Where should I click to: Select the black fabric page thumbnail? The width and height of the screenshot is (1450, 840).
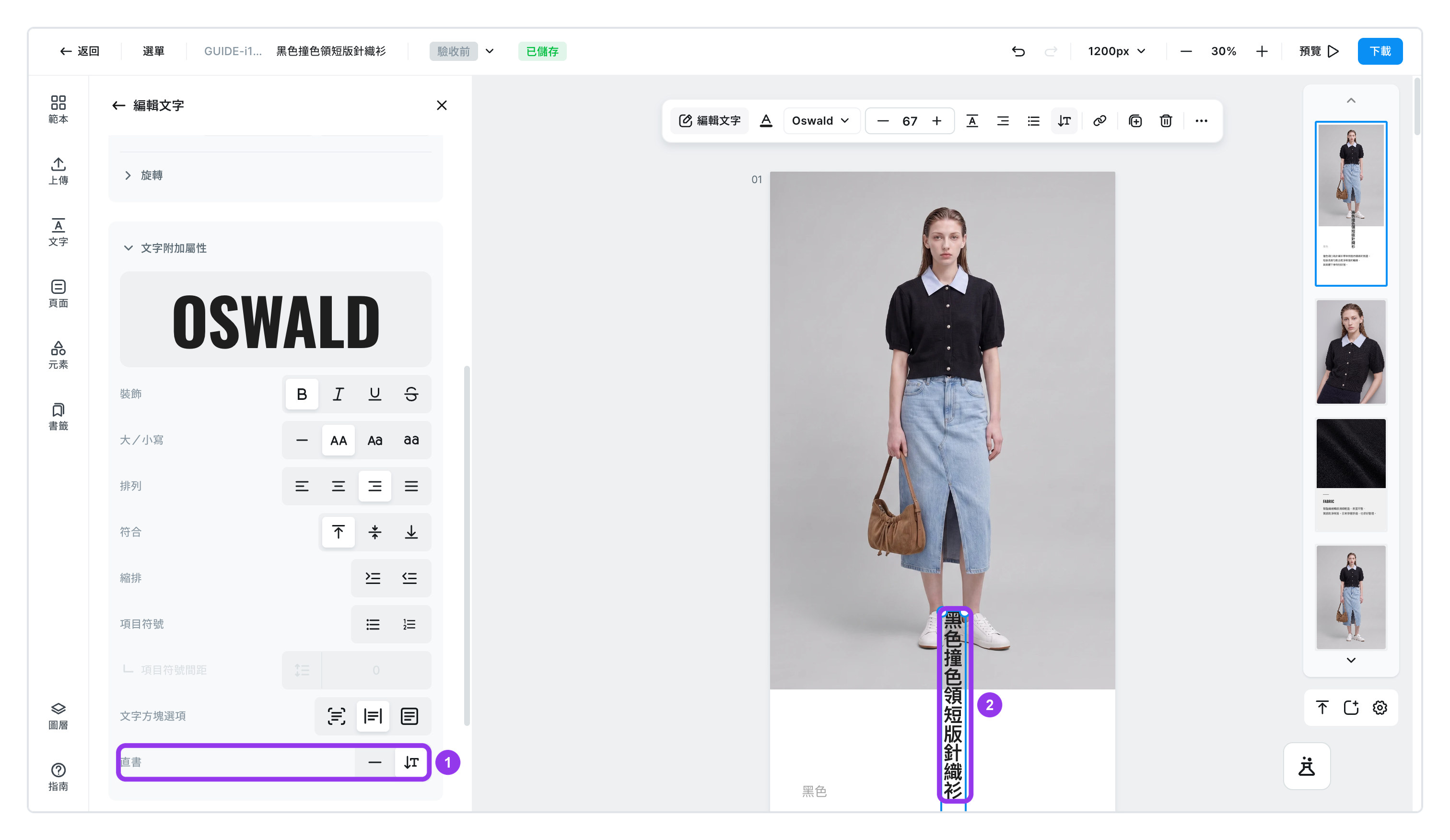point(1351,474)
